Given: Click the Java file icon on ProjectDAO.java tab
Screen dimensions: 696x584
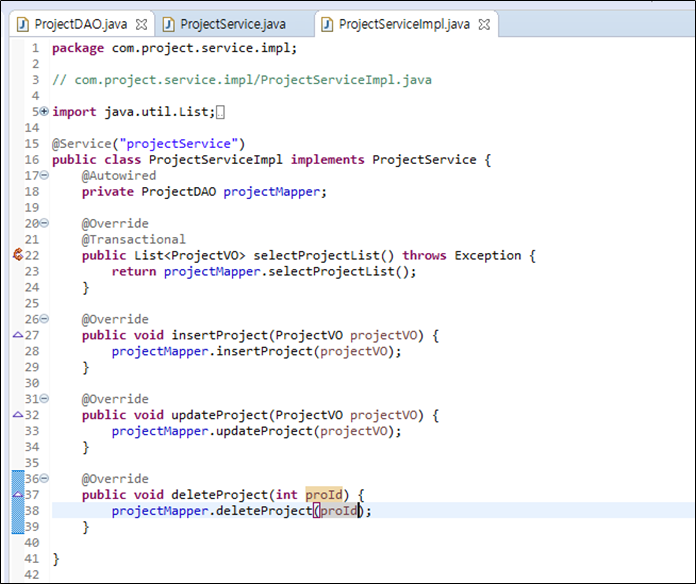Looking at the screenshot, I should 23,24.
